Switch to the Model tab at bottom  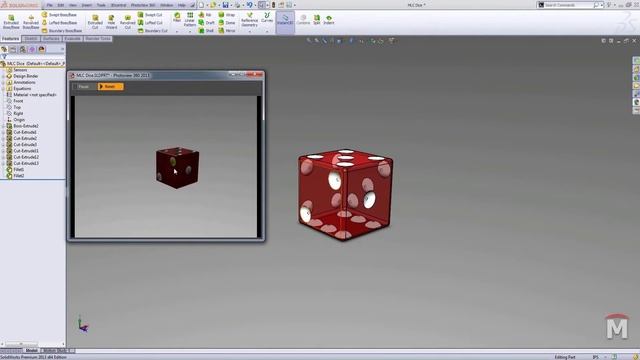click(31, 351)
